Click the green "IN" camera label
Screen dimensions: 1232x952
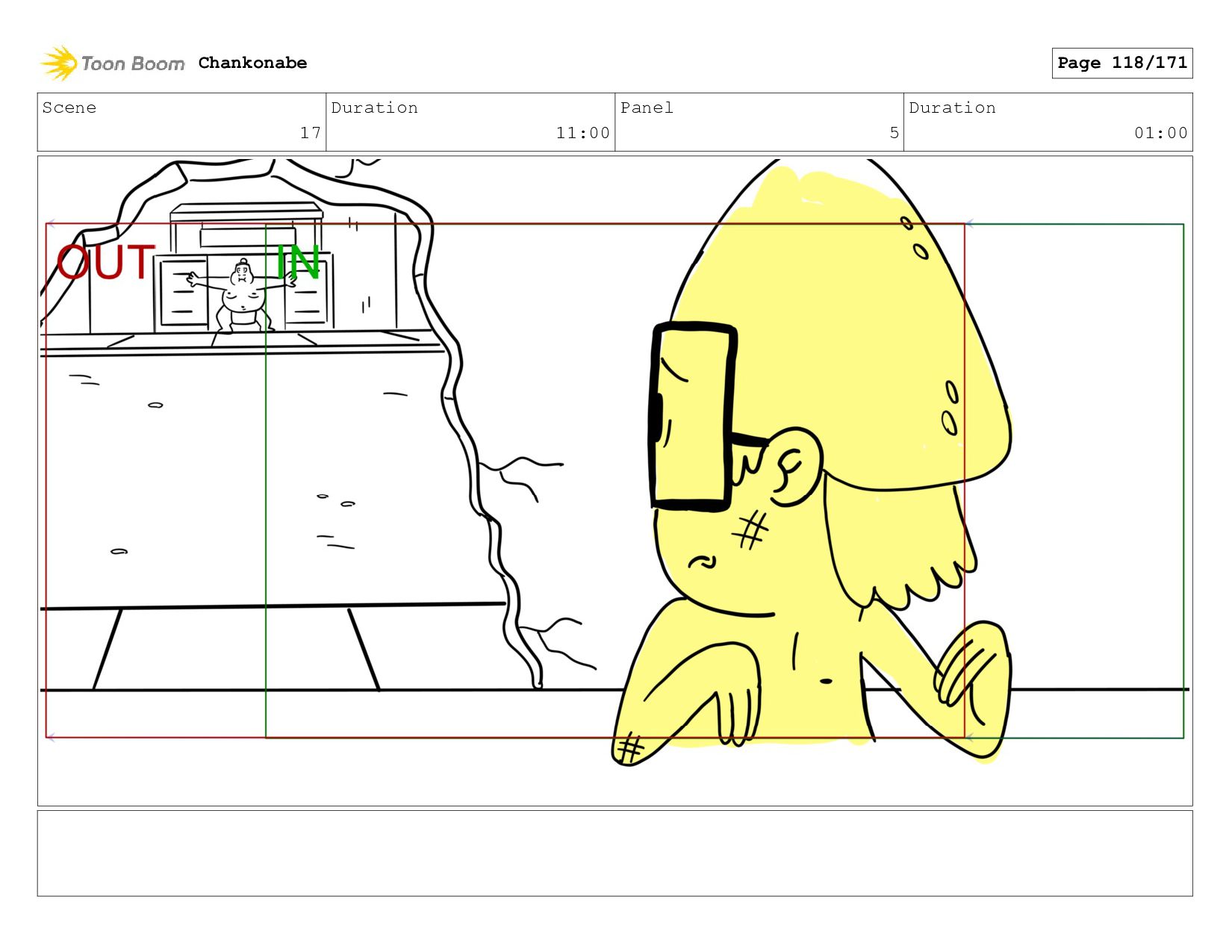299,262
